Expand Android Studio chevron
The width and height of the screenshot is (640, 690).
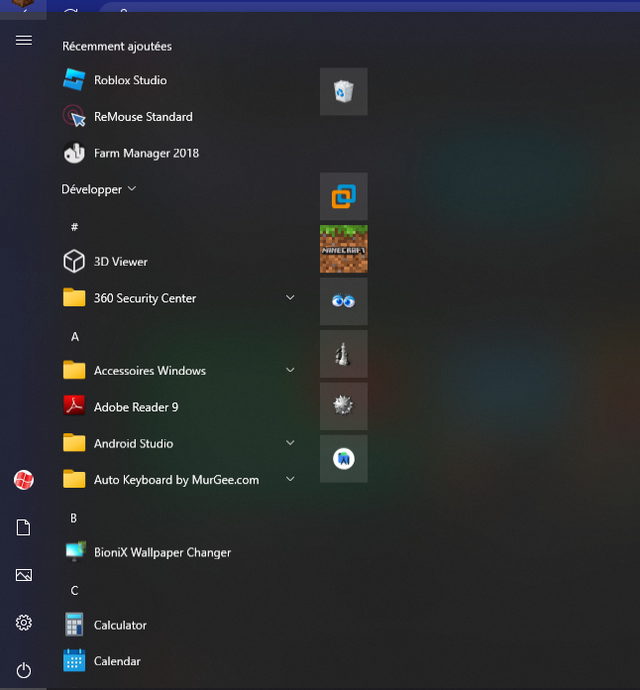[290, 443]
